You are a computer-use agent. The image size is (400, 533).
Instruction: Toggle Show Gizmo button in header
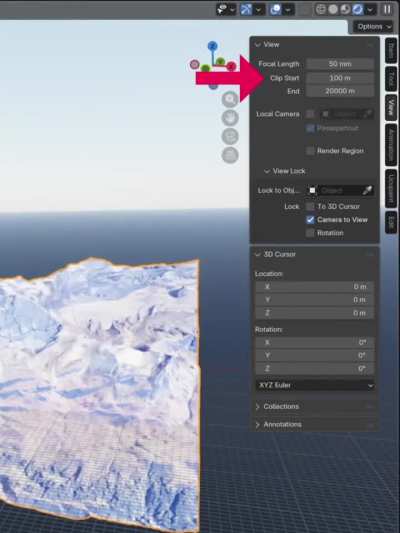(x=246, y=10)
